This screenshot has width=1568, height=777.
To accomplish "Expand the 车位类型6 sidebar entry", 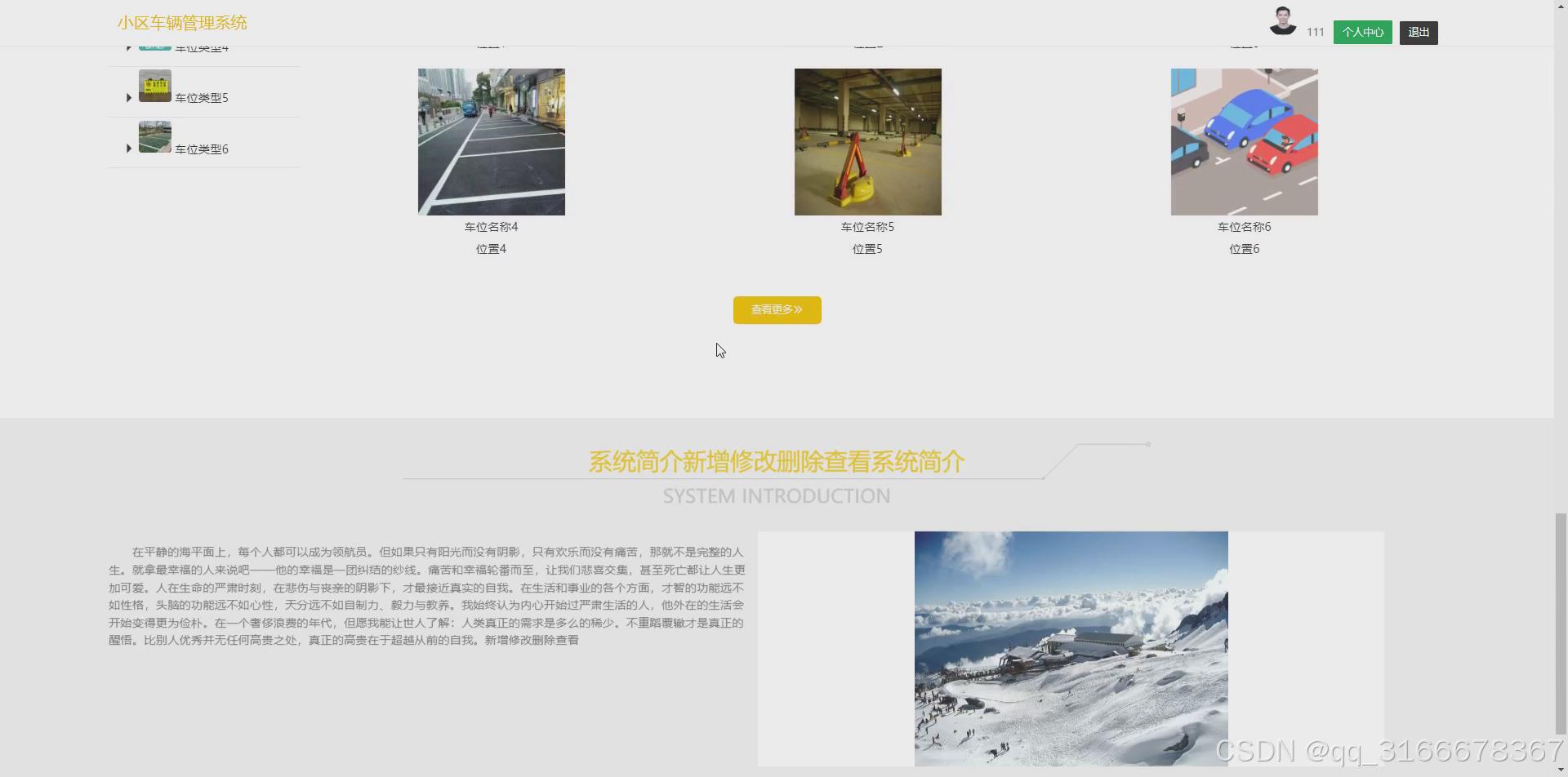I will click(x=128, y=149).
